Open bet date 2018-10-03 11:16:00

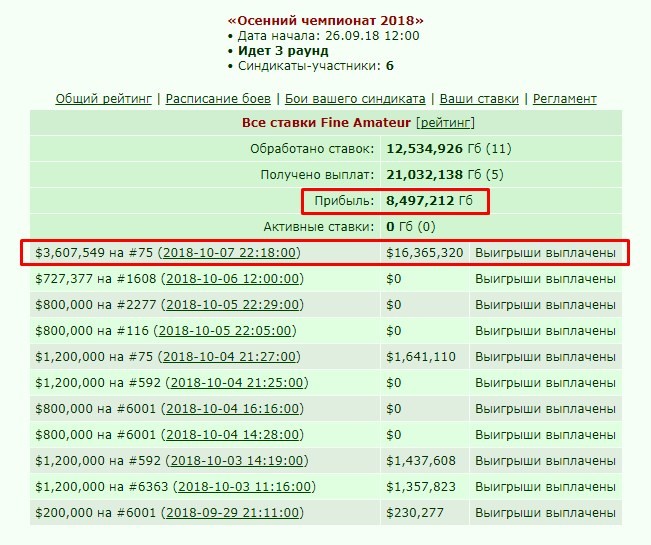pos(245,486)
